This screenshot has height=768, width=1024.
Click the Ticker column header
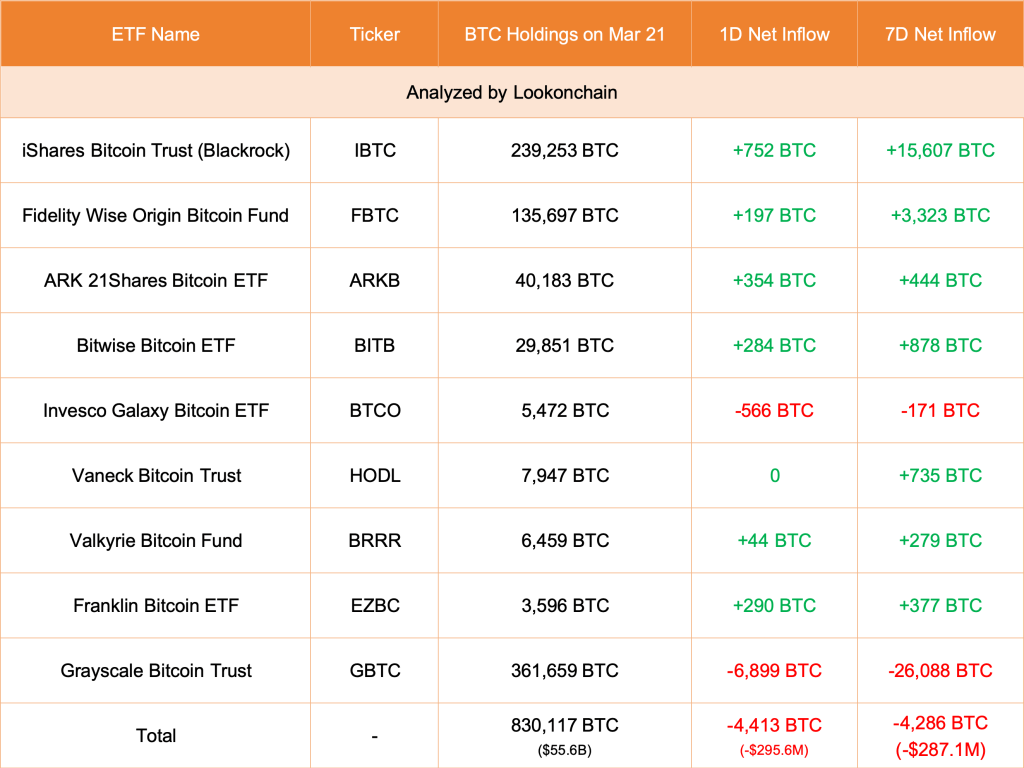(x=374, y=34)
